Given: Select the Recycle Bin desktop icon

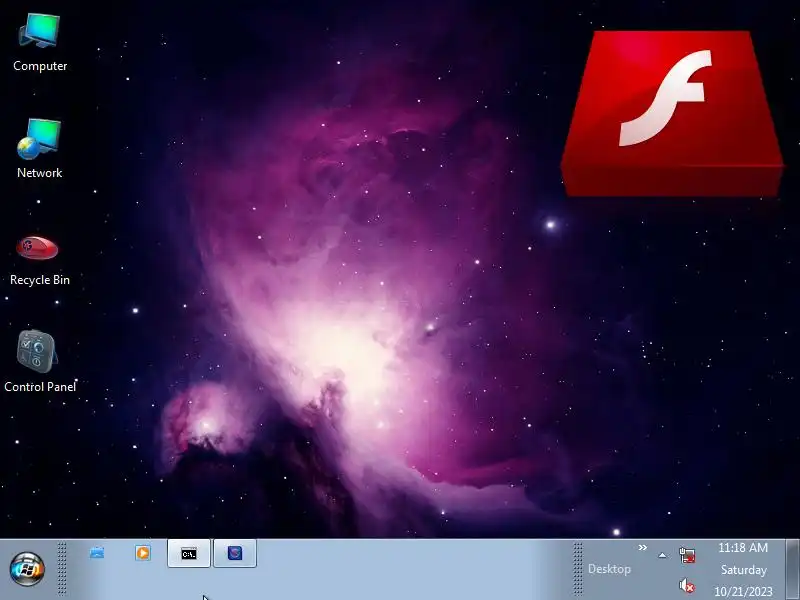Looking at the screenshot, I should coord(40,259).
